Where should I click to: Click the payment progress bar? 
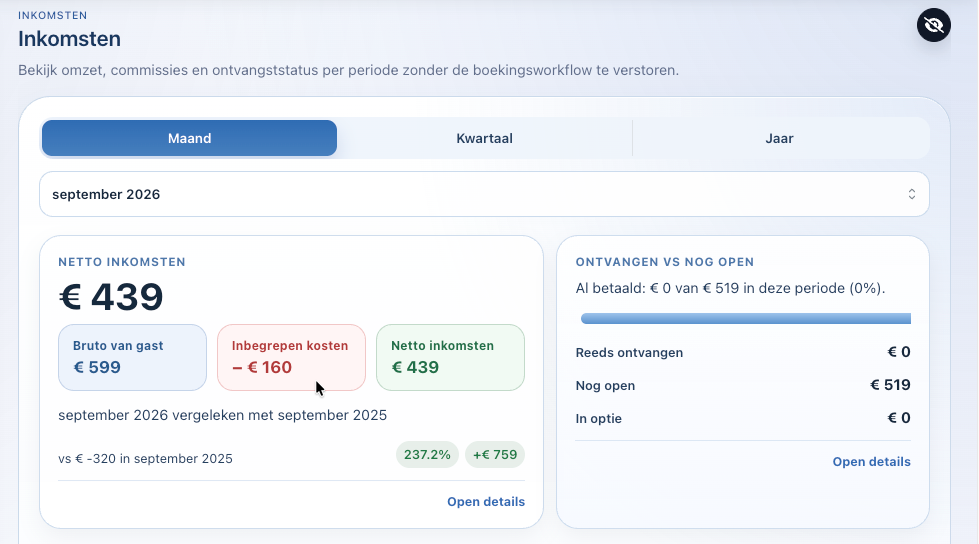[x=745, y=319]
